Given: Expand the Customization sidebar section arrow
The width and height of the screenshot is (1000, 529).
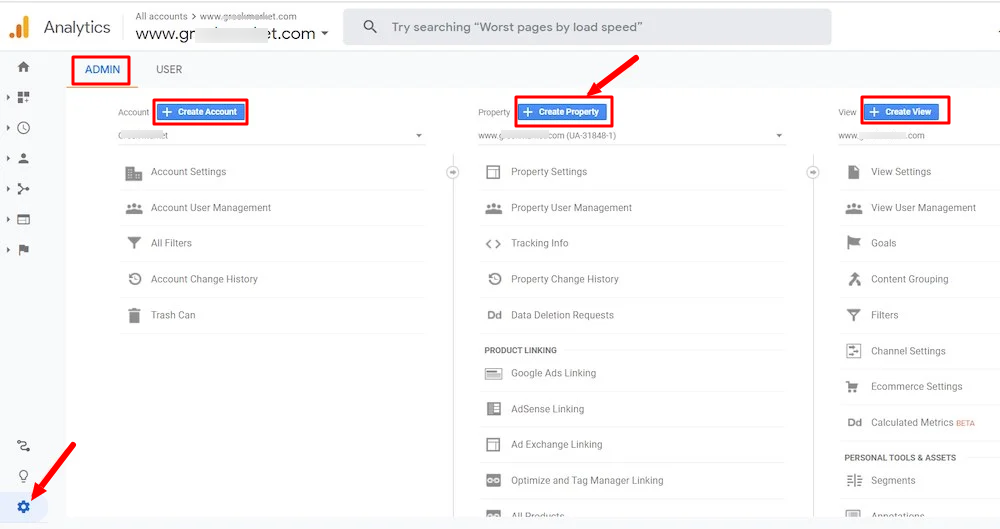Looking at the screenshot, I should click(x=8, y=97).
